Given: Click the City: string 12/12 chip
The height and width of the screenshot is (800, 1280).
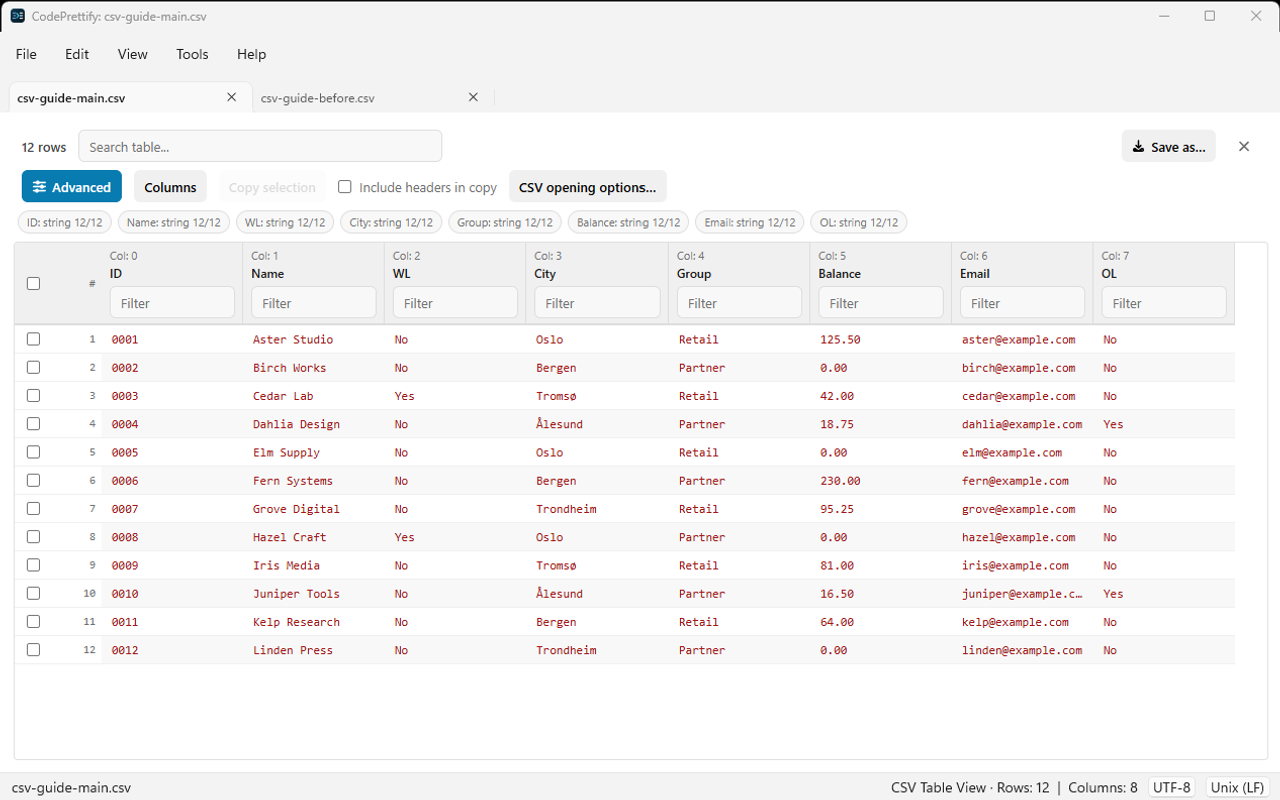Looking at the screenshot, I should point(391,222).
